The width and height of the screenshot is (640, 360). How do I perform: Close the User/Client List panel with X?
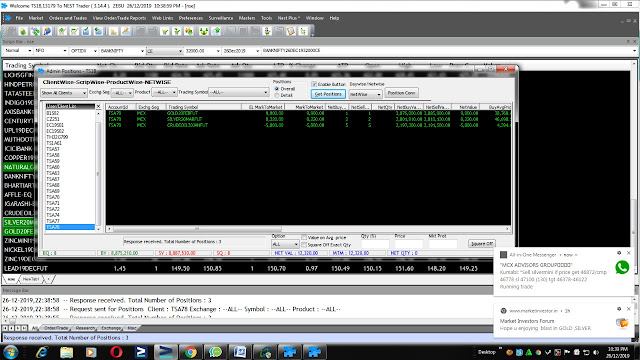pyautogui.click(x=98, y=106)
